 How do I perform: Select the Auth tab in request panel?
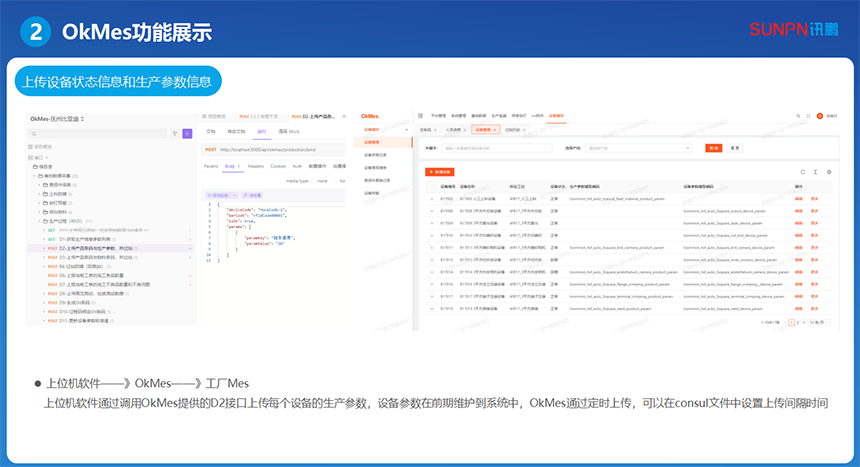(297, 166)
